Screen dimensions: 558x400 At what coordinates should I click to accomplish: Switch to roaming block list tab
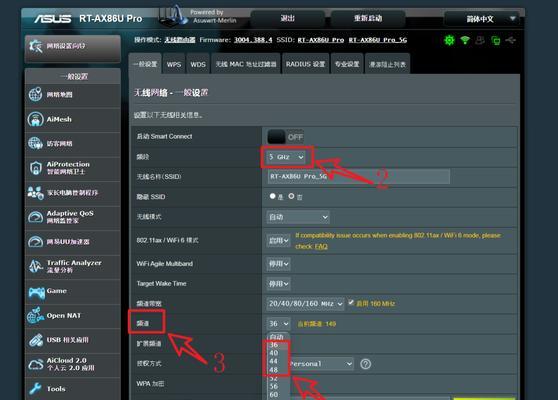pos(387,64)
